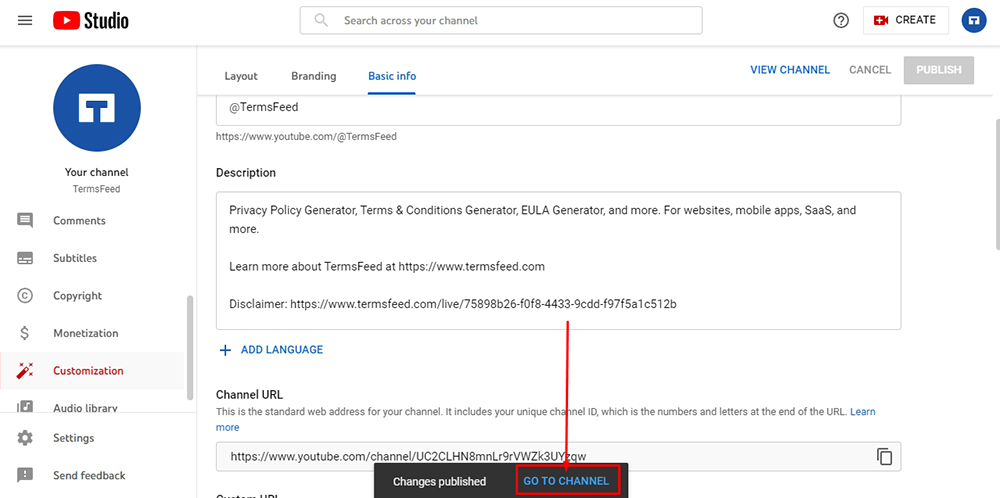The height and width of the screenshot is (498, 1000).
Task: Click the Comments sidebar icon
Action: tap(25, 221)
